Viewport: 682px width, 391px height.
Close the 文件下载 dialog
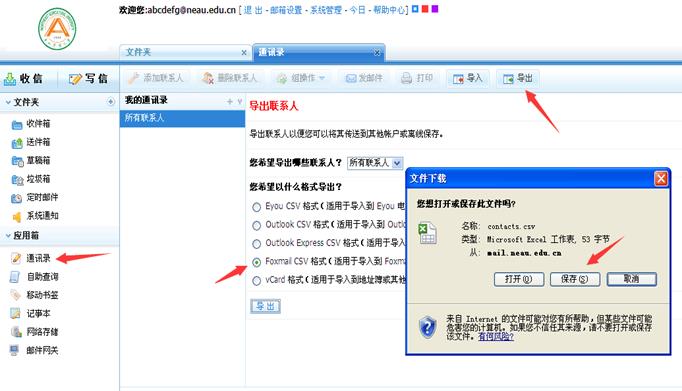(661, 178)
